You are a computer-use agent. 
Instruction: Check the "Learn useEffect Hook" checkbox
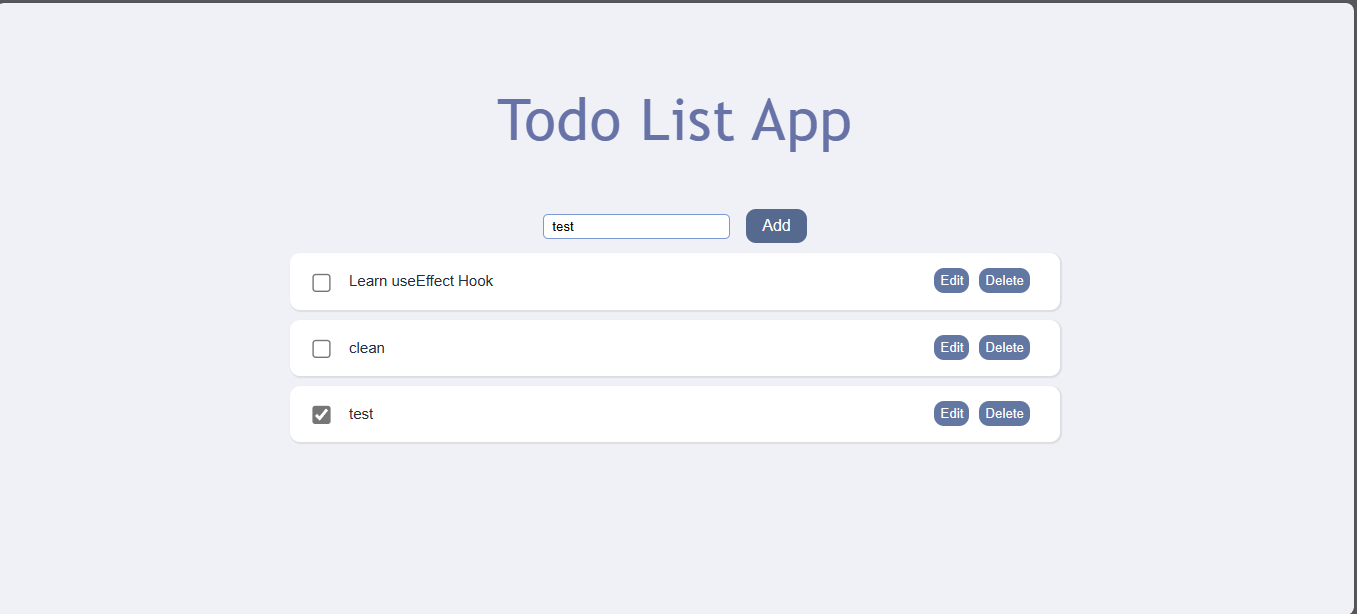tap(321, 282)
